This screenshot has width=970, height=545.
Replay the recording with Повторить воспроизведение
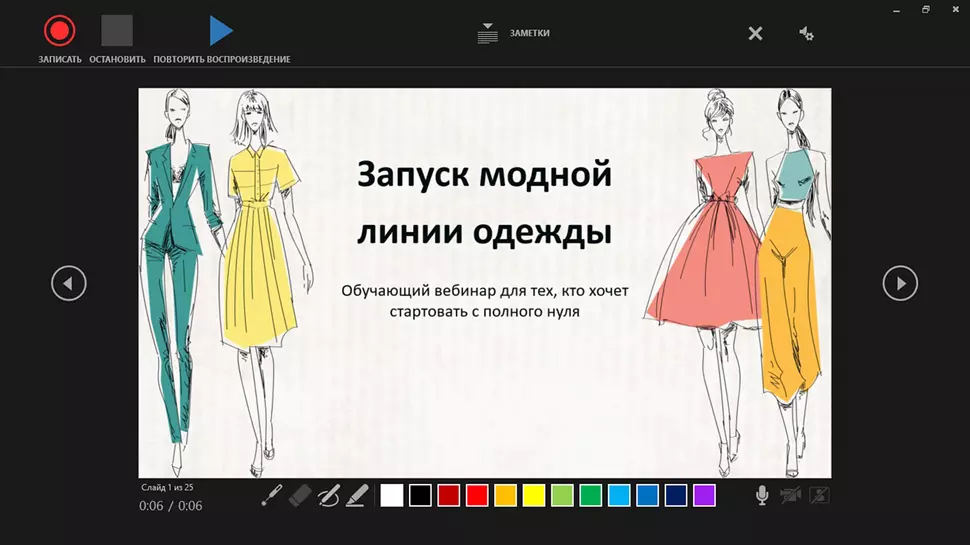coord(221,32)
